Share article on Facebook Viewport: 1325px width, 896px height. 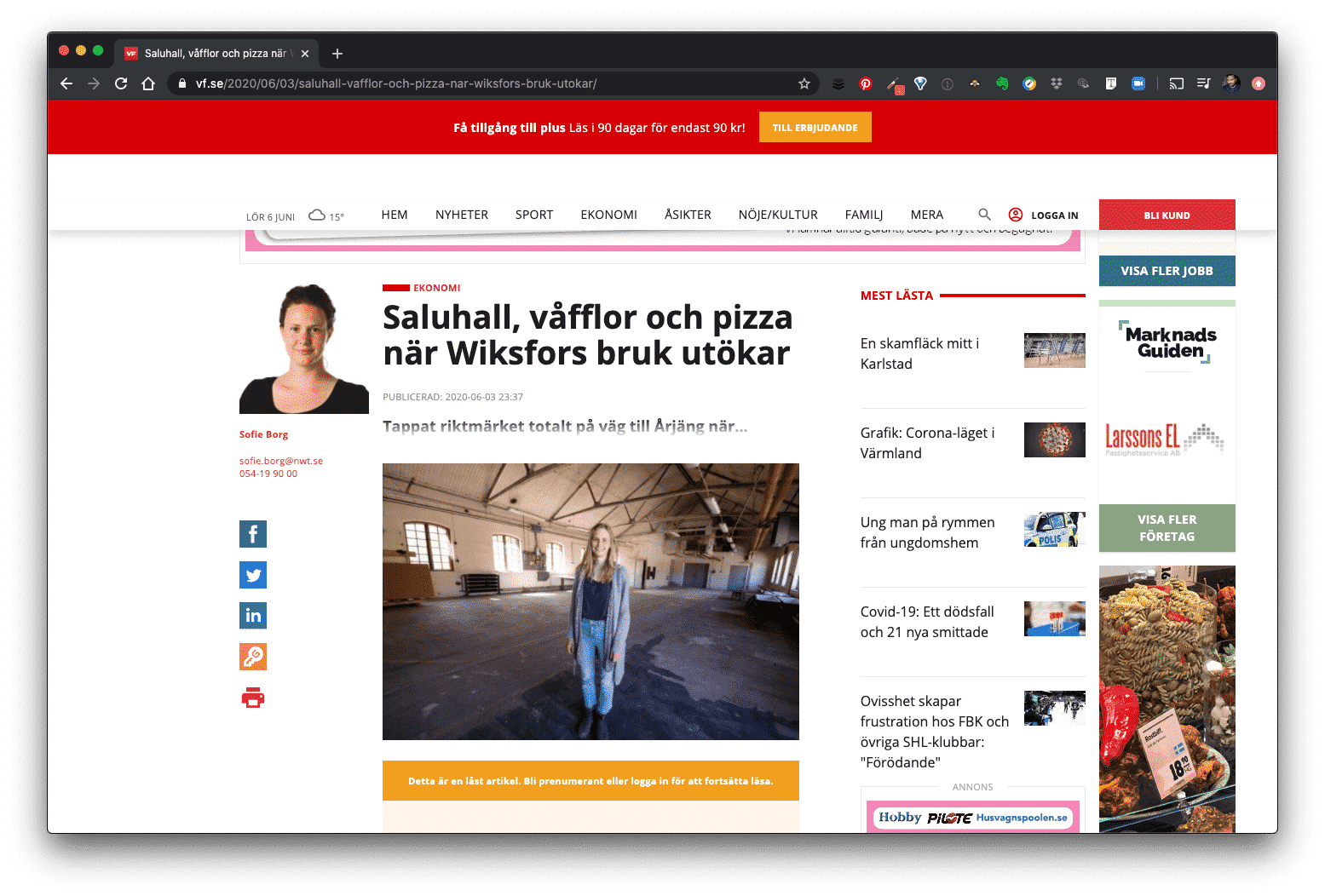click(253, 534)
